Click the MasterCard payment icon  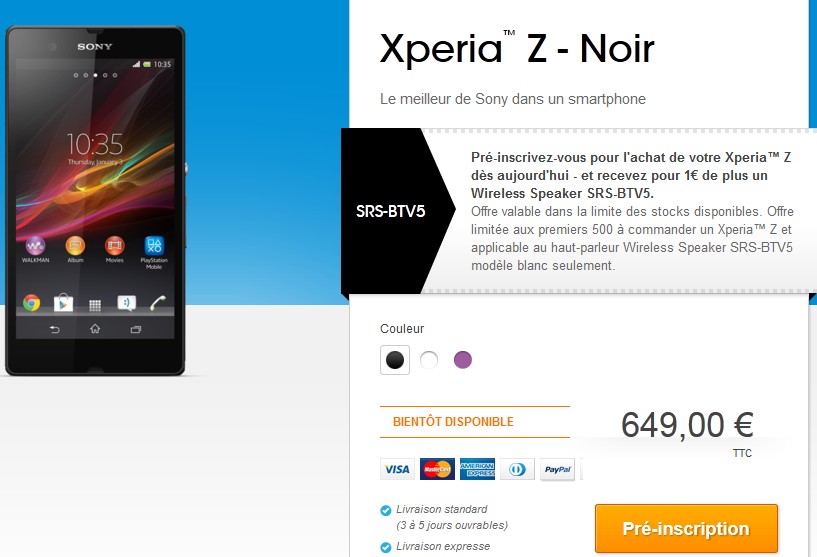[437, 469]
